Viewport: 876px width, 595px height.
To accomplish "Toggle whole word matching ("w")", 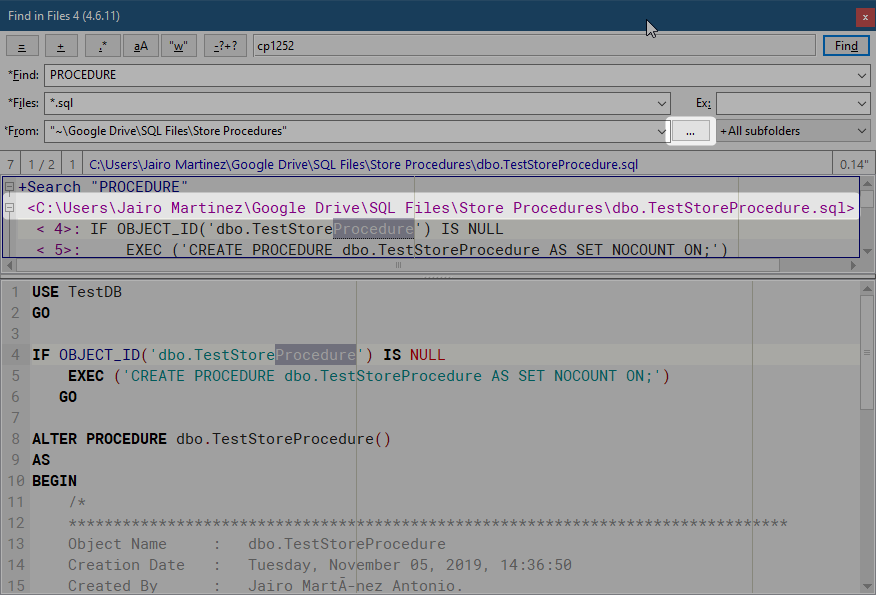I will [178, 46].
